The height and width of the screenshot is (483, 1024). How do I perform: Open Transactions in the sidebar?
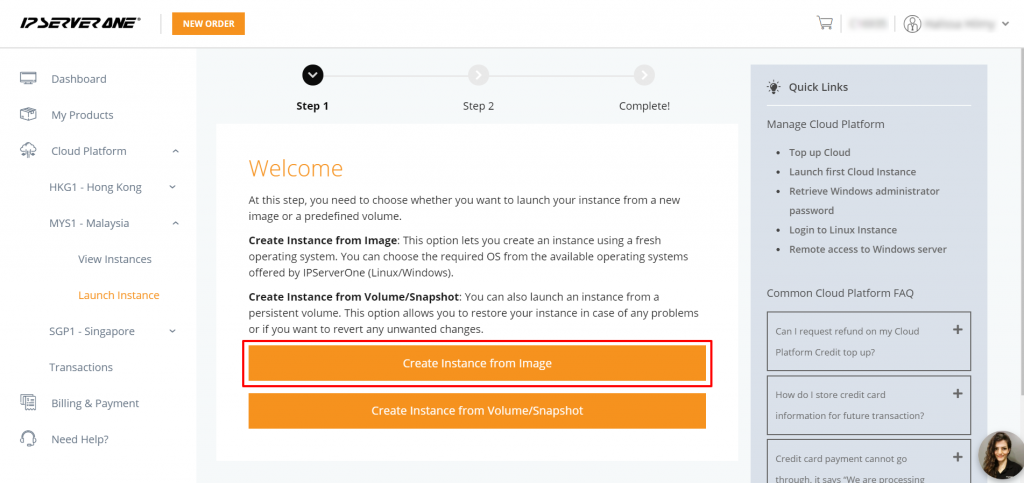coord(81,367)
